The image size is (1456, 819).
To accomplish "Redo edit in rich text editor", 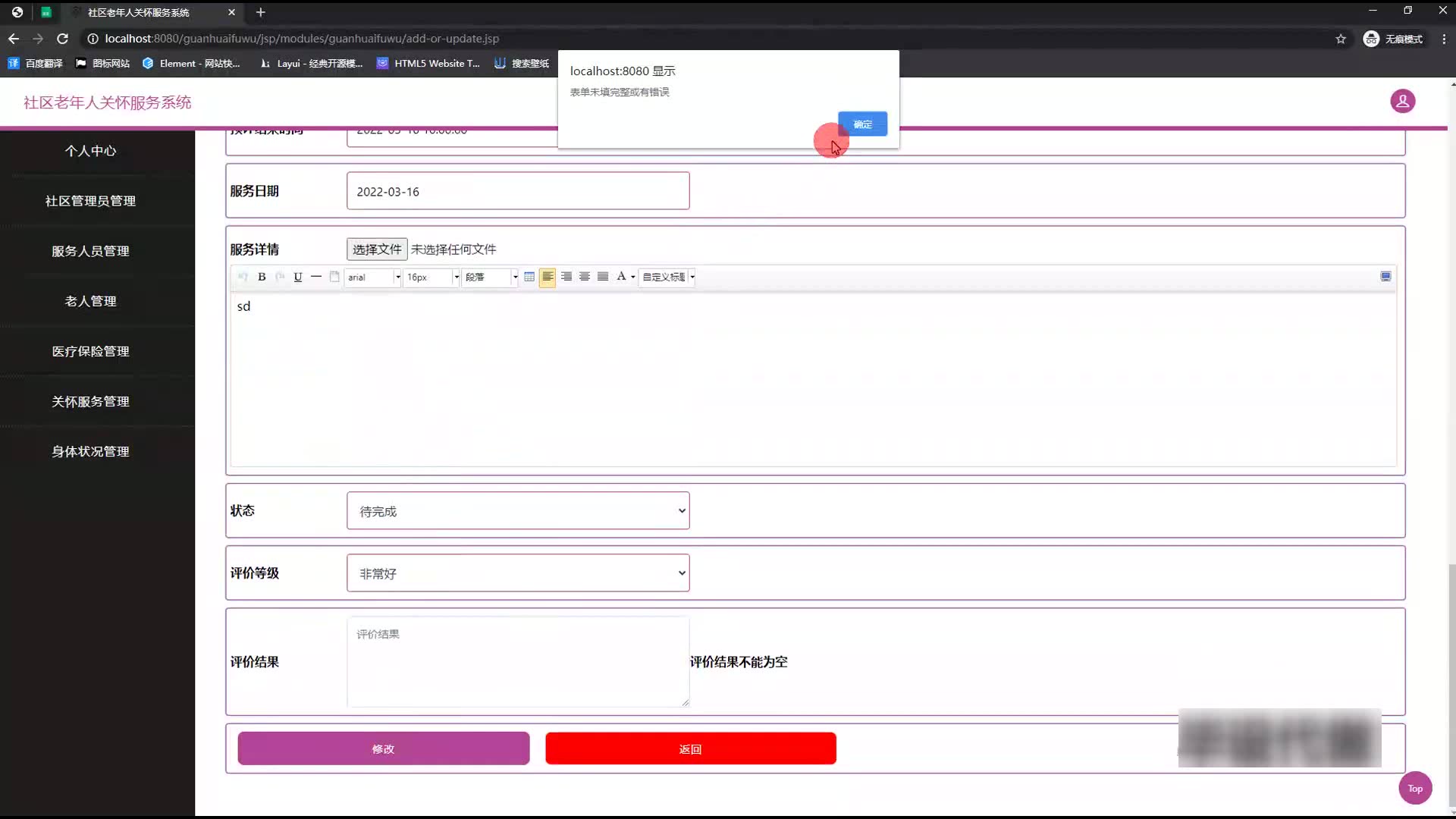I will tap(280, 277).
